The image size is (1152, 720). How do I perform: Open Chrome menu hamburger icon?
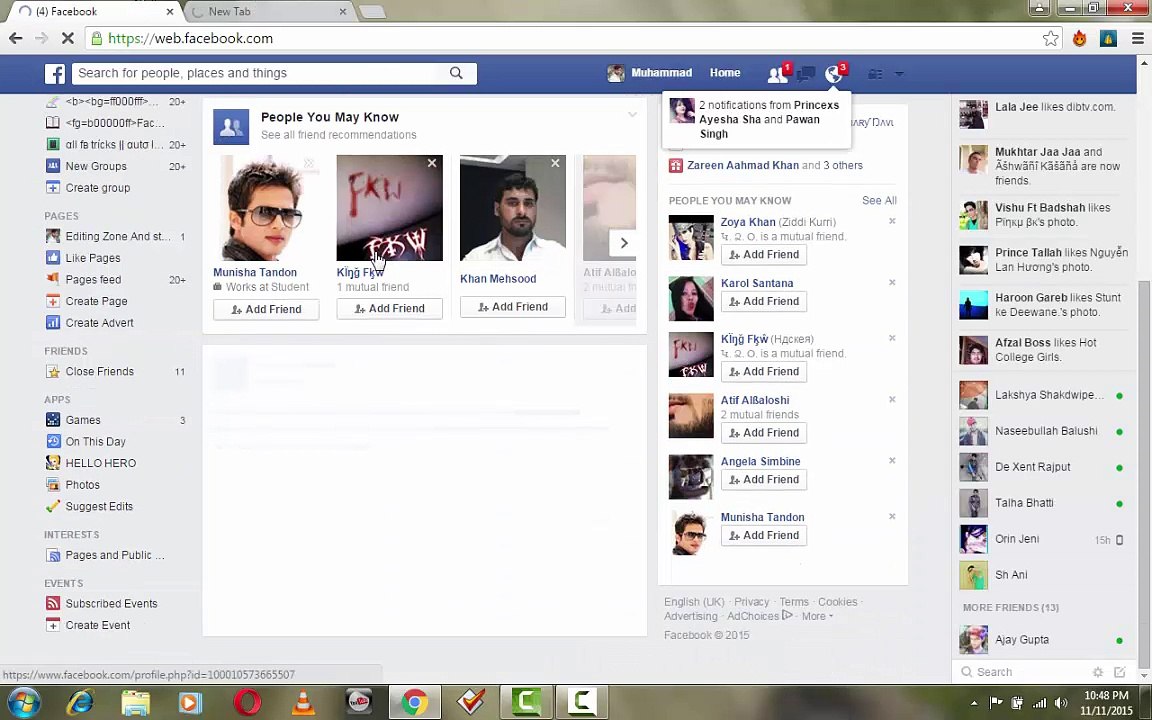click(x=1137, y=39)
